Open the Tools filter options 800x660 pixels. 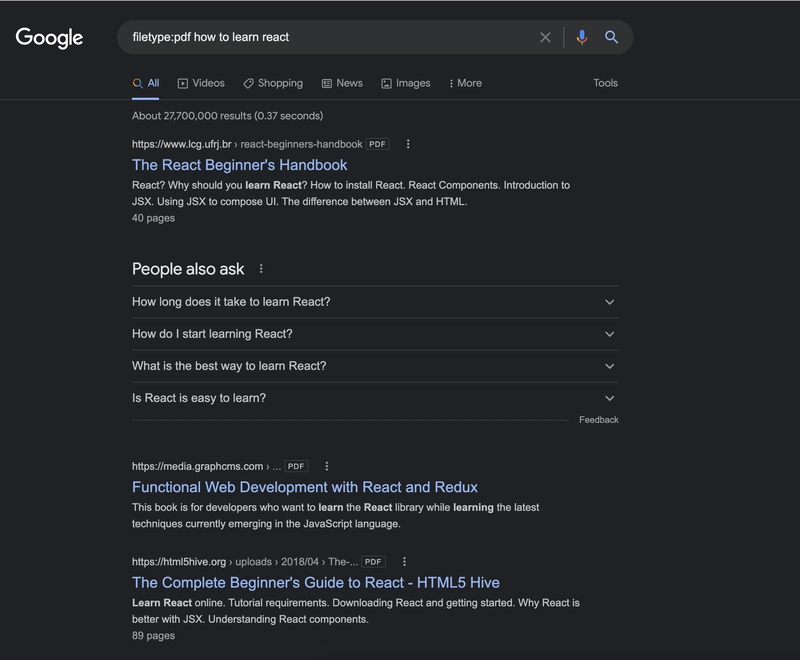click(606, 83)
